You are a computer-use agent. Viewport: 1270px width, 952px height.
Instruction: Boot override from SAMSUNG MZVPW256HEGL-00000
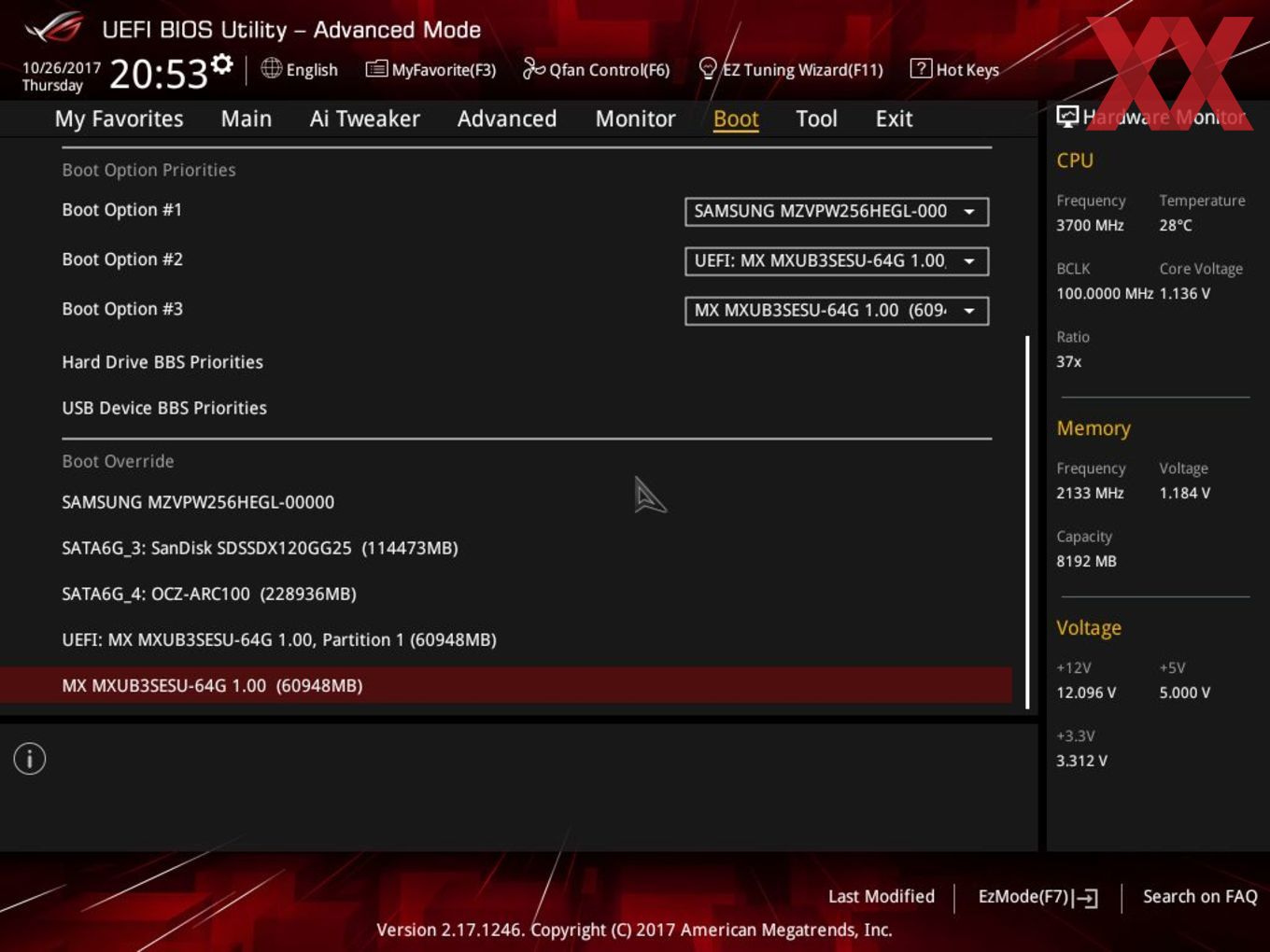point(198,502)
